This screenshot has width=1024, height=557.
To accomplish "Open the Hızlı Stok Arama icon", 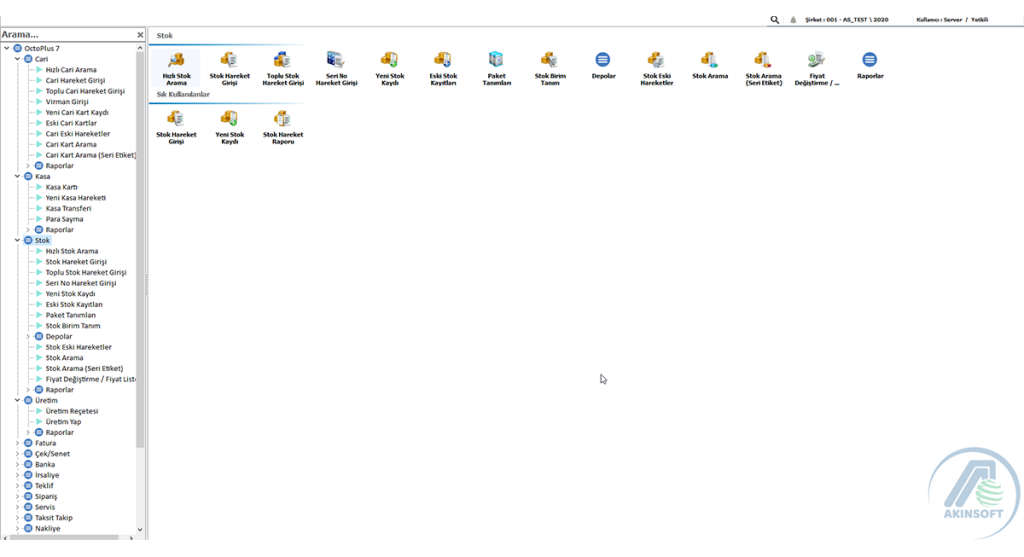I will [x=176, y=62].
